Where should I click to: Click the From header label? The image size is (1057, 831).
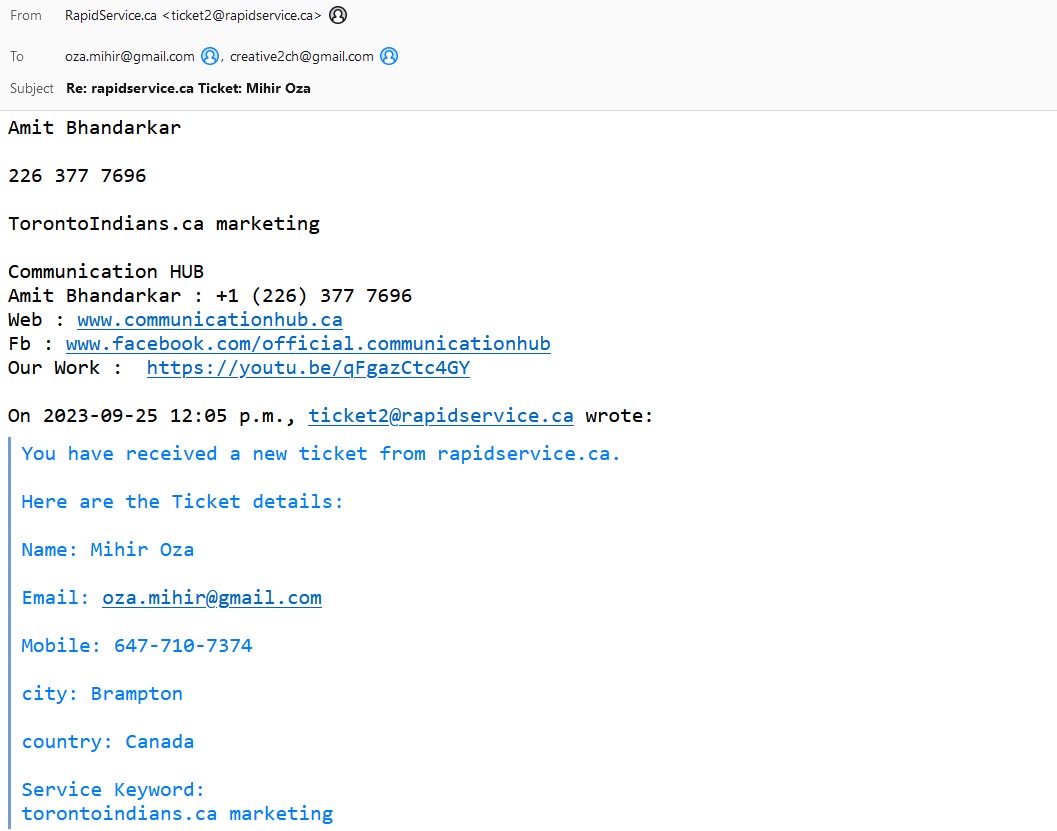pos(26,15)
